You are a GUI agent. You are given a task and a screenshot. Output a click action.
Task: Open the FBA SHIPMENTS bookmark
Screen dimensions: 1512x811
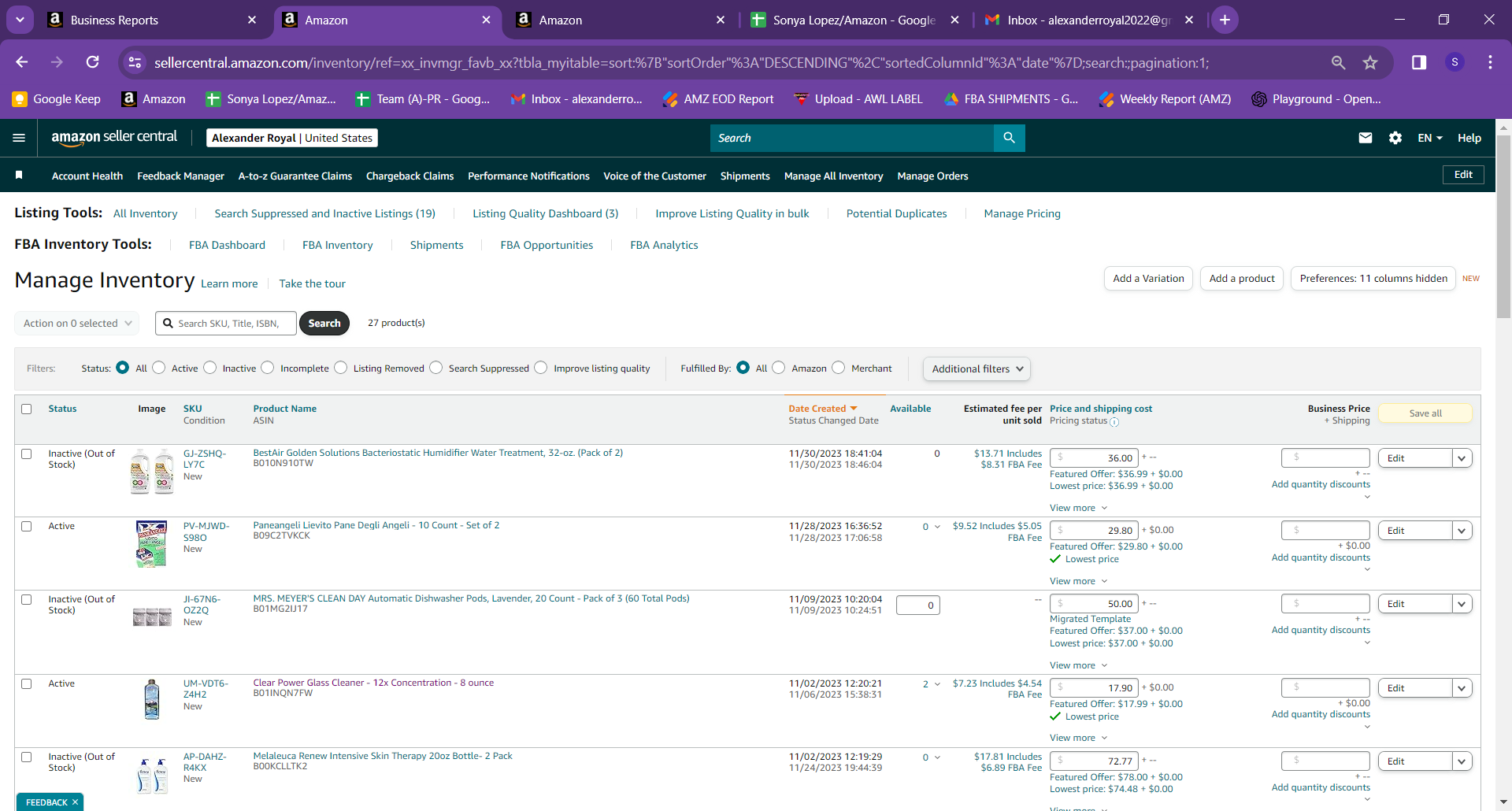pos(1011,99)
